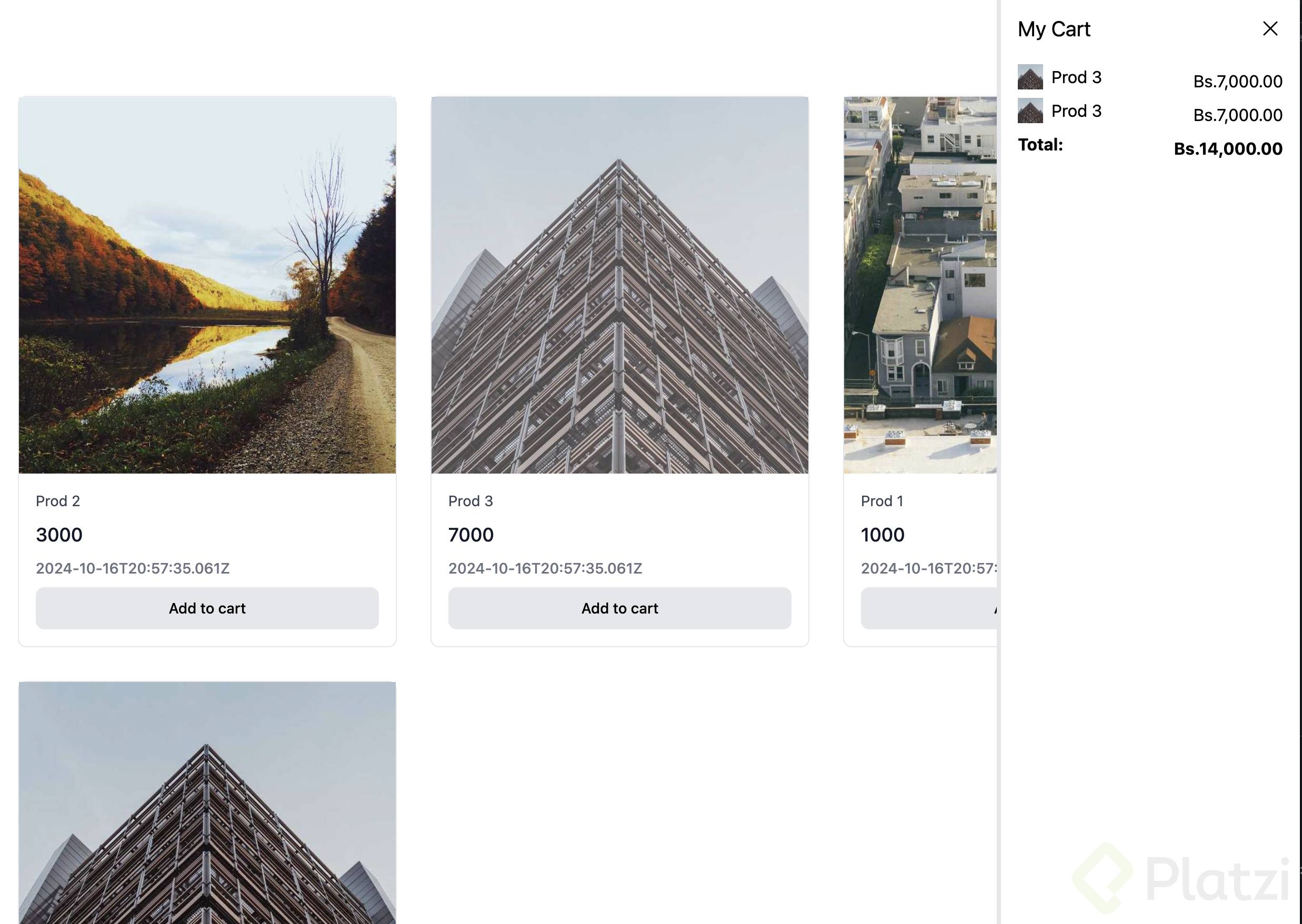The width and height of the screenshot is (1302, 924).
Task: Open the Prod 2 lake landscape image
Action: pyautogui.click(x=207, y=285)
